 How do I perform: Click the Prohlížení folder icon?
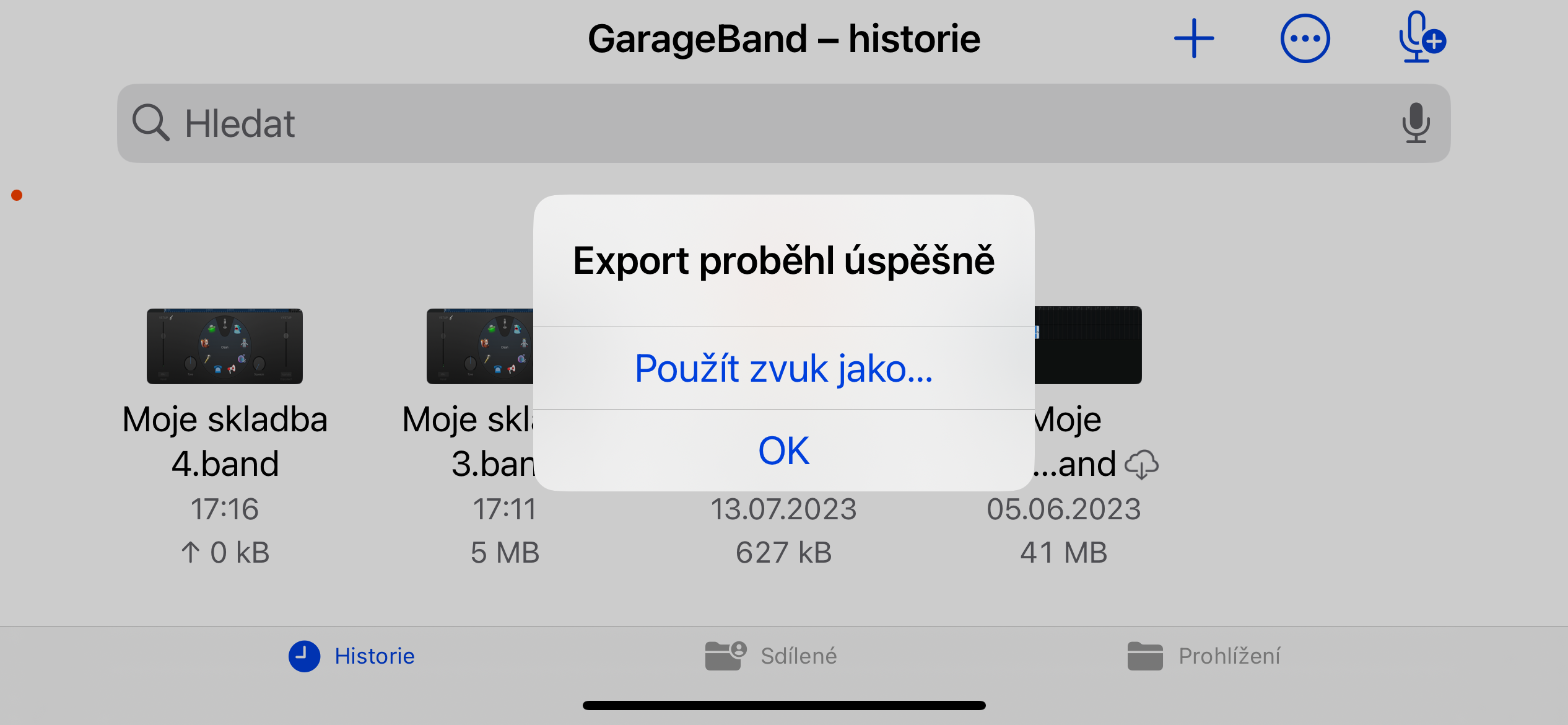tap(1145, 656)
